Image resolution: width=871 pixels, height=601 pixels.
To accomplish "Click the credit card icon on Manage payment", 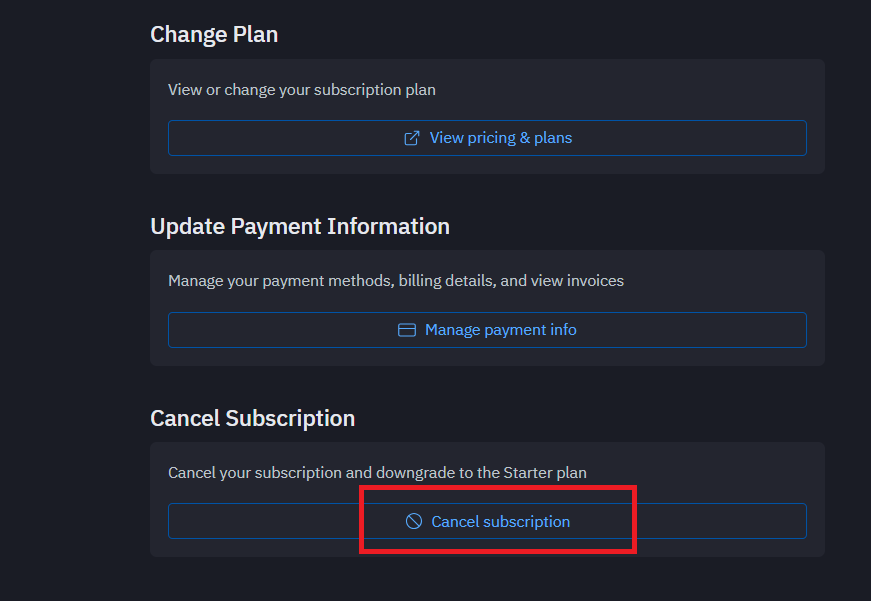I will tap(407, 330).
